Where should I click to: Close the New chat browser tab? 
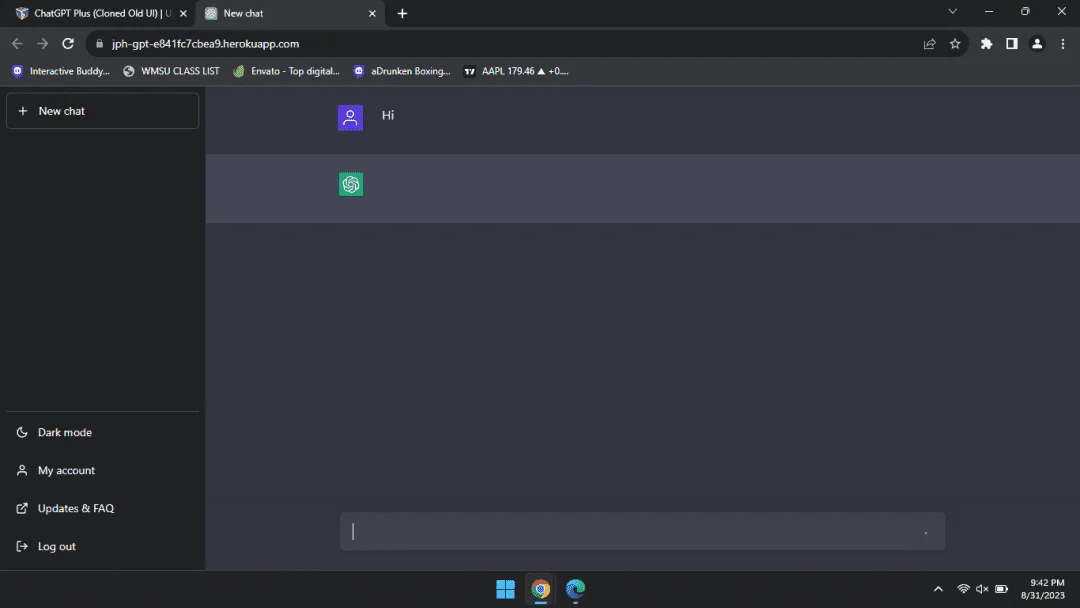(x=372, y=13)
